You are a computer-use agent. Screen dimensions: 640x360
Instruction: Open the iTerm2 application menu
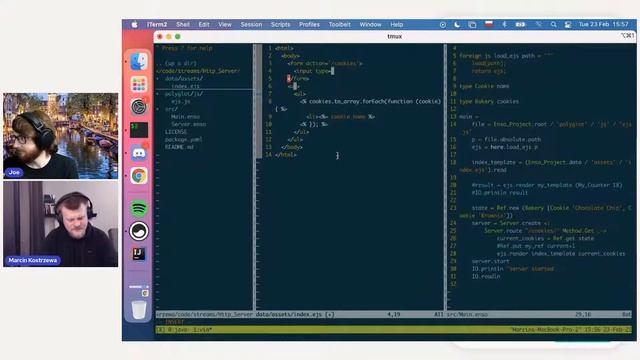click(157, 24)
